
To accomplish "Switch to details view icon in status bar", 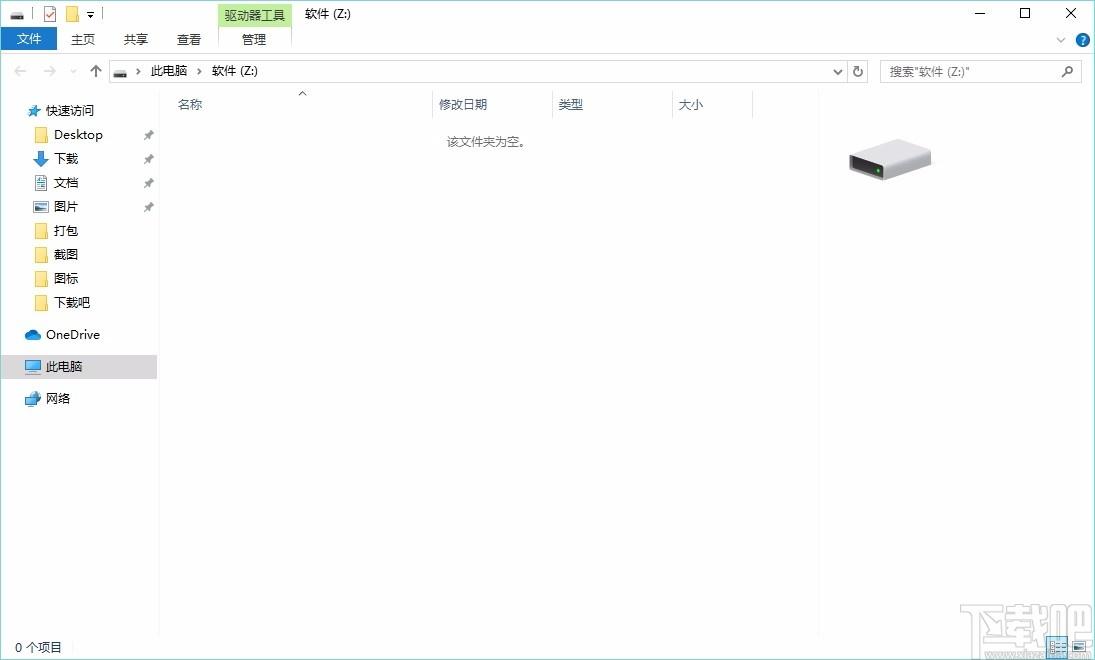I will click(x=1059, y=647).
